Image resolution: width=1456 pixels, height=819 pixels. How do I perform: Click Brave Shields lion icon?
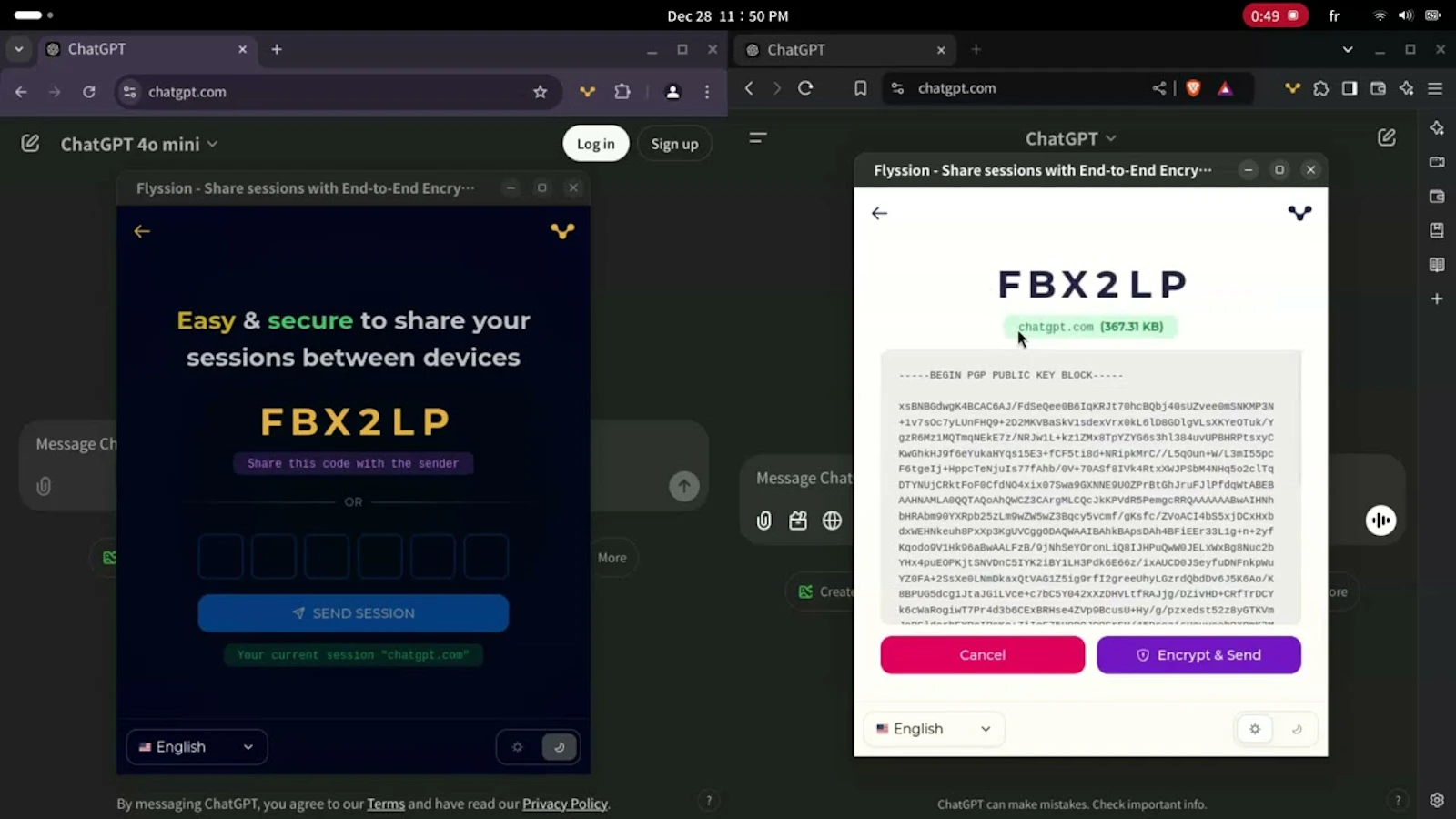(1193, 88)
